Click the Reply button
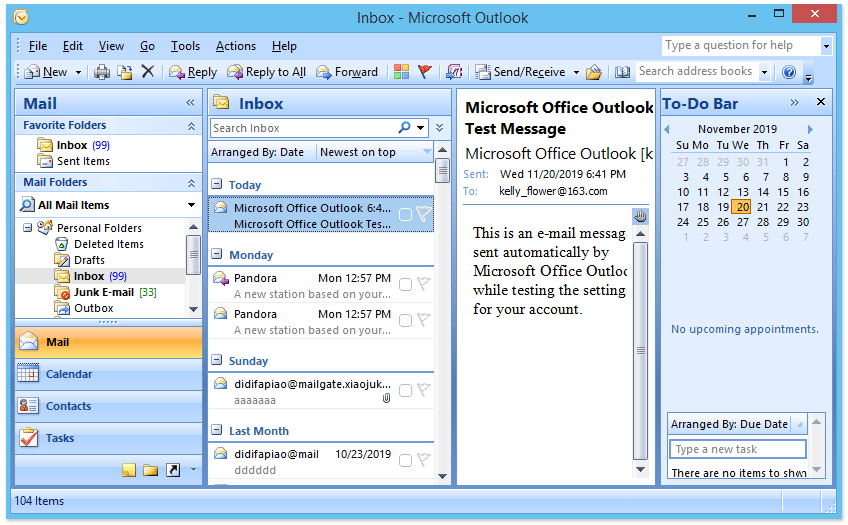This screenshot has width=848, height=525. tap(193, 72)
